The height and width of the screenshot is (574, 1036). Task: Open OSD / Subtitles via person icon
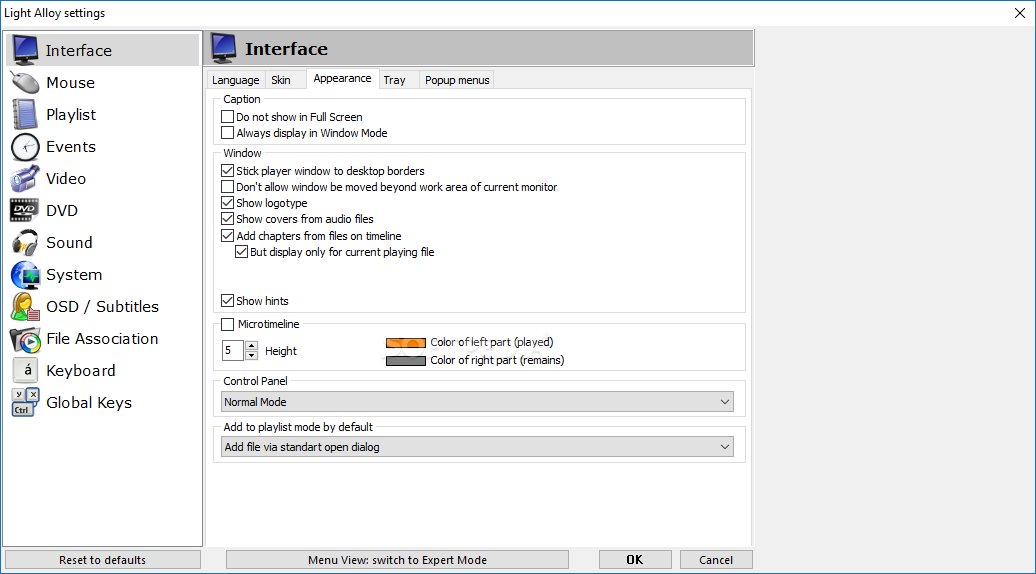coord(25,306)
